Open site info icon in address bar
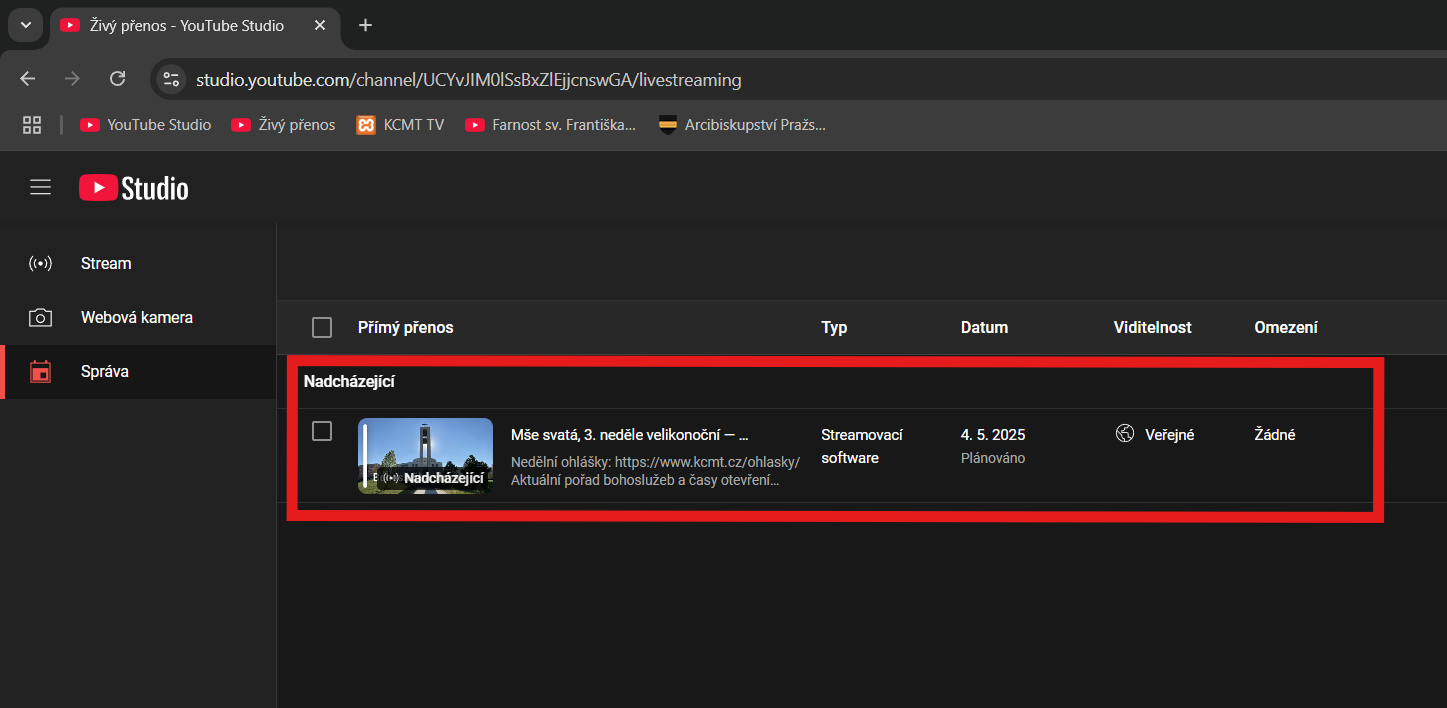 (x=171, y=79)
